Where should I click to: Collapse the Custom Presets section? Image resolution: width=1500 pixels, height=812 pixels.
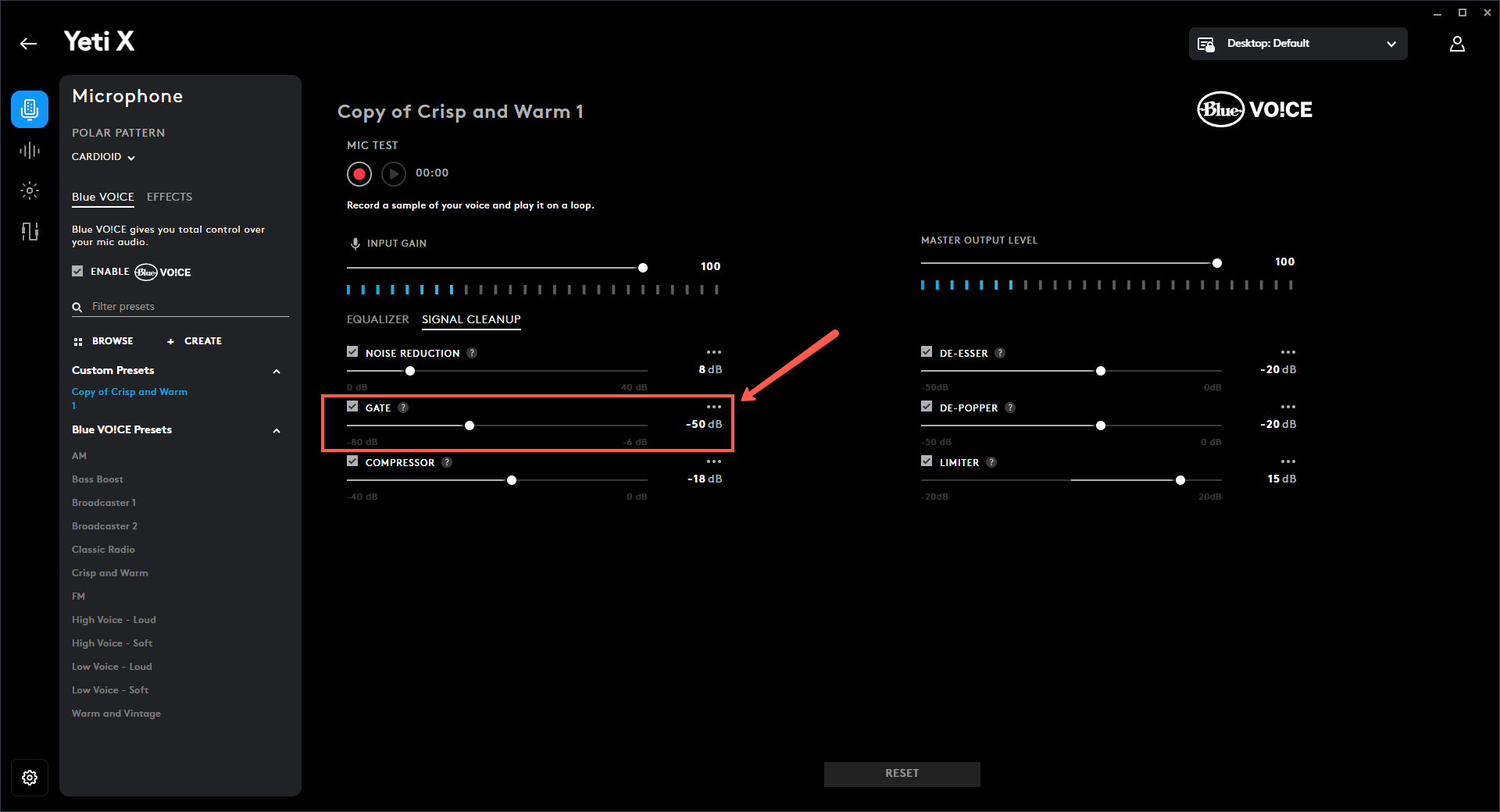pos(277,371)
